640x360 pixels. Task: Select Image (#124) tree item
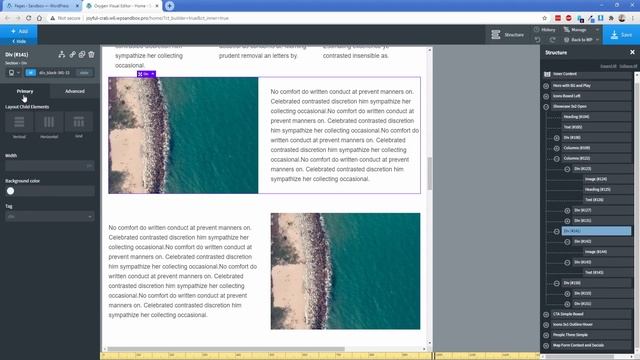(x=607, y=179)
